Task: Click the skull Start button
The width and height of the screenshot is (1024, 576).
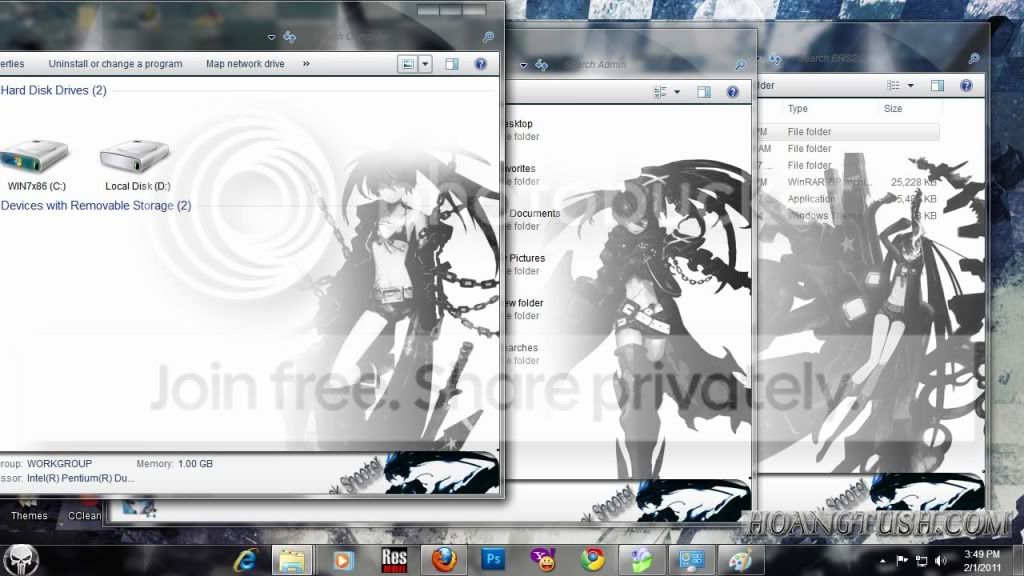Action: coord(22,560)
